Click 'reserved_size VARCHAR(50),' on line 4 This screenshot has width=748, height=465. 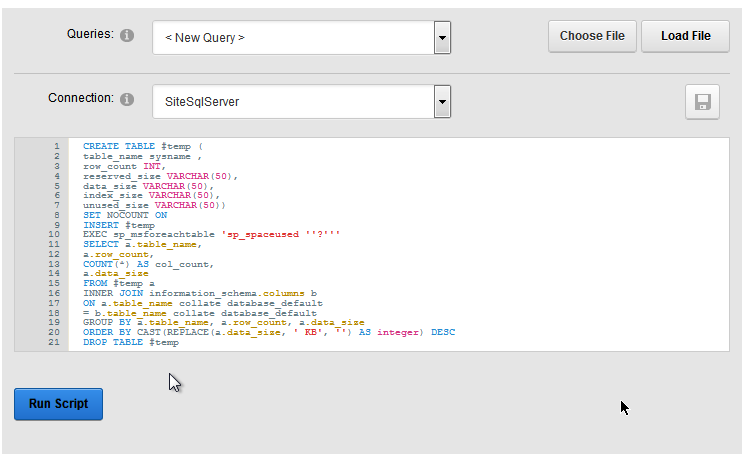[160, 176]
